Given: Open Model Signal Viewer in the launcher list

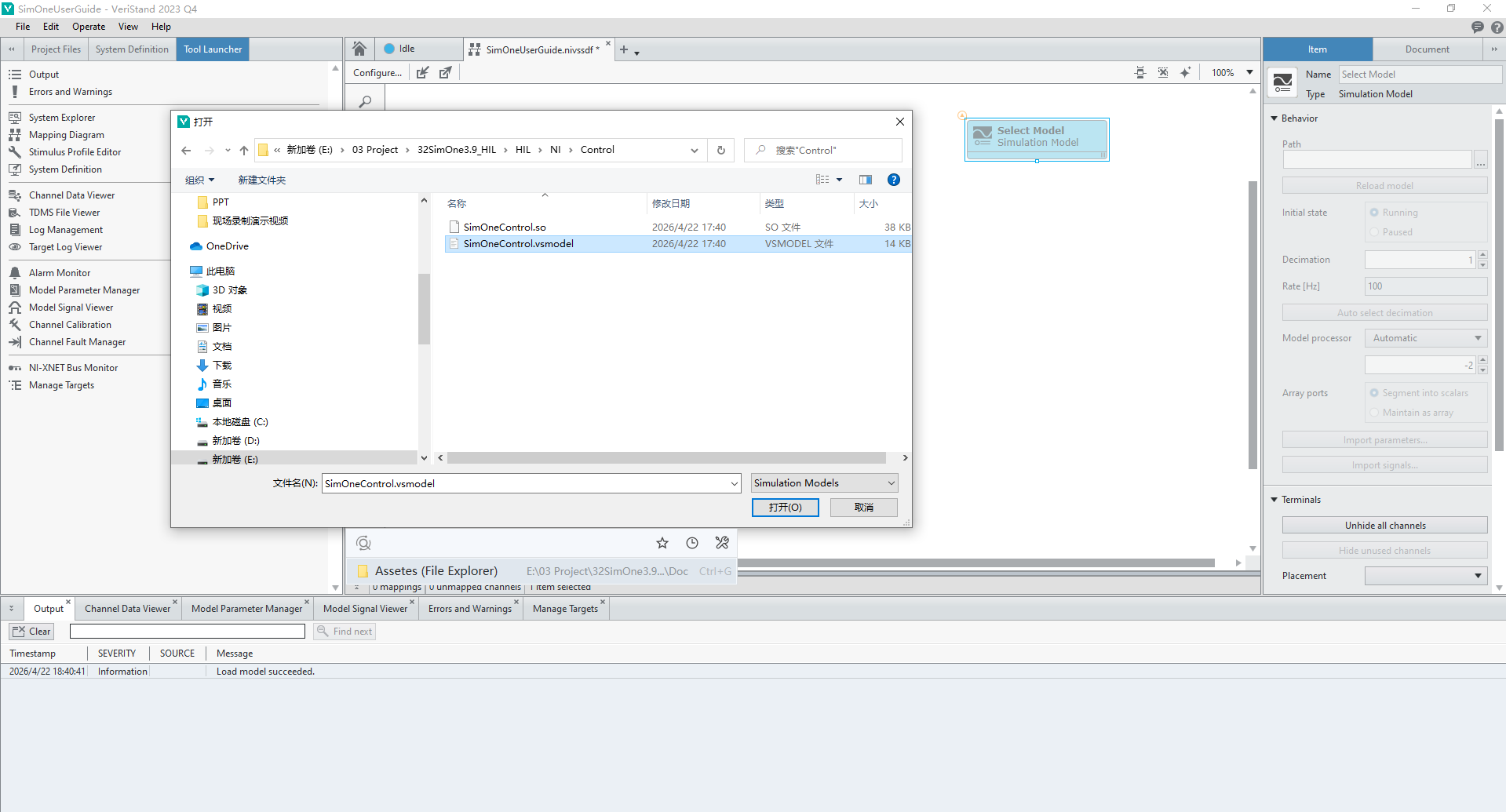Looking at the screenshot, I should (x=71, y=308).
